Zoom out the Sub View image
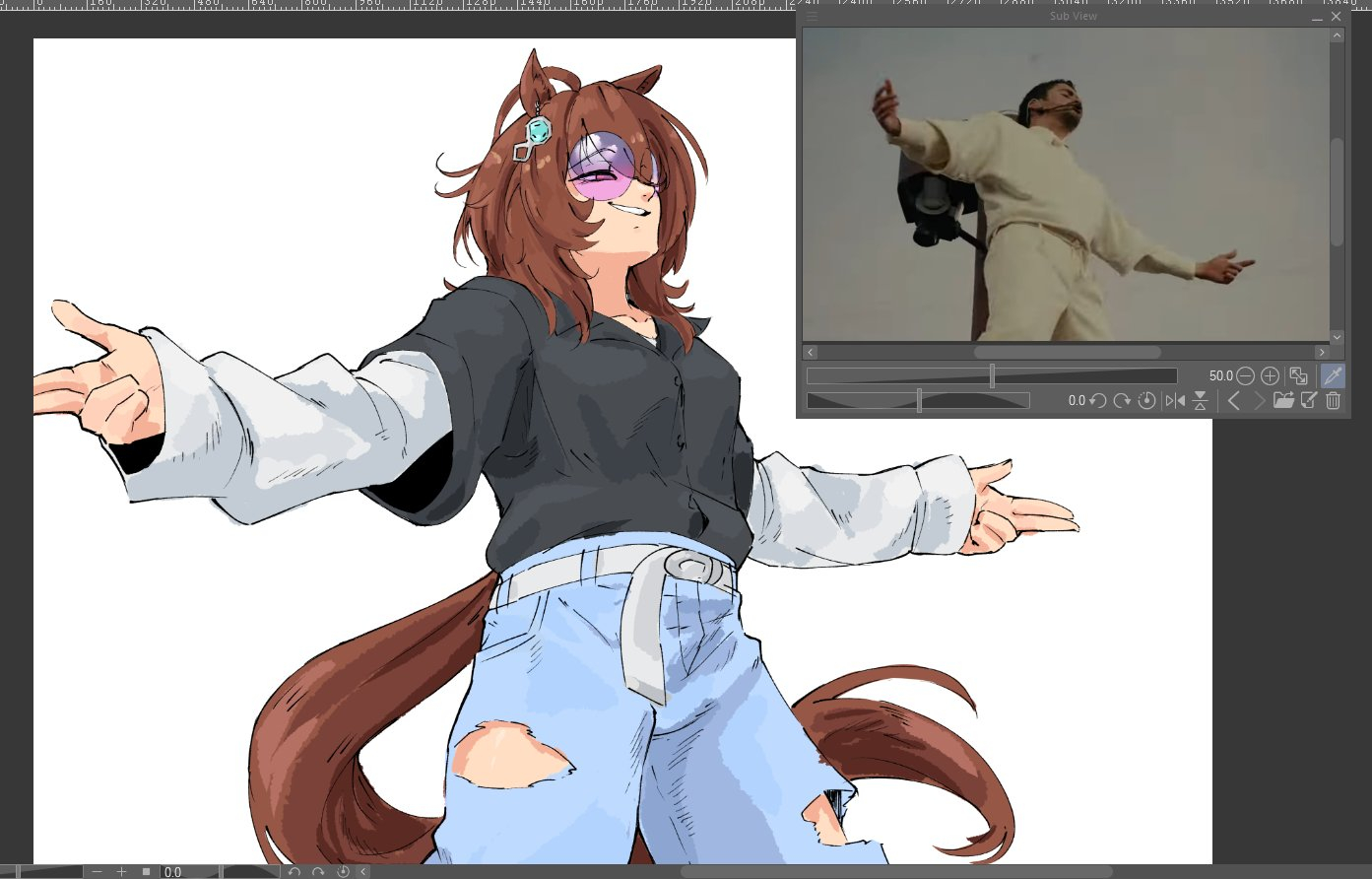The image size is (1372, 879). (1246, 376)
